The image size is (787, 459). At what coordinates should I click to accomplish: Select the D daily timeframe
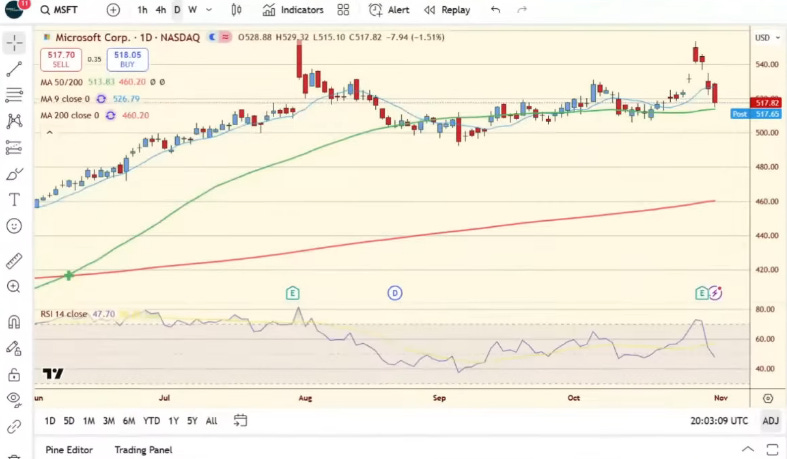pyautogui.click(x=177, y=10)
